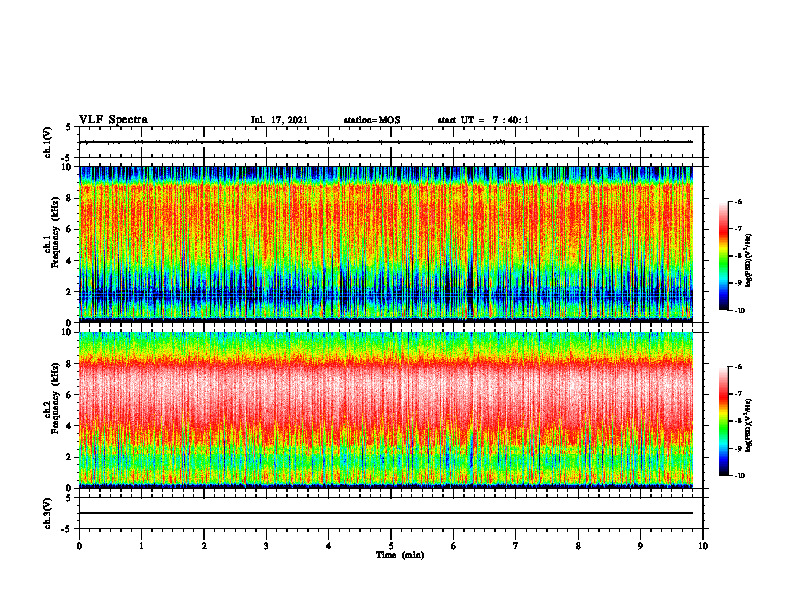Click time axis tick label "10"
This screenshot has width=792, height=612.
(703, 546)
